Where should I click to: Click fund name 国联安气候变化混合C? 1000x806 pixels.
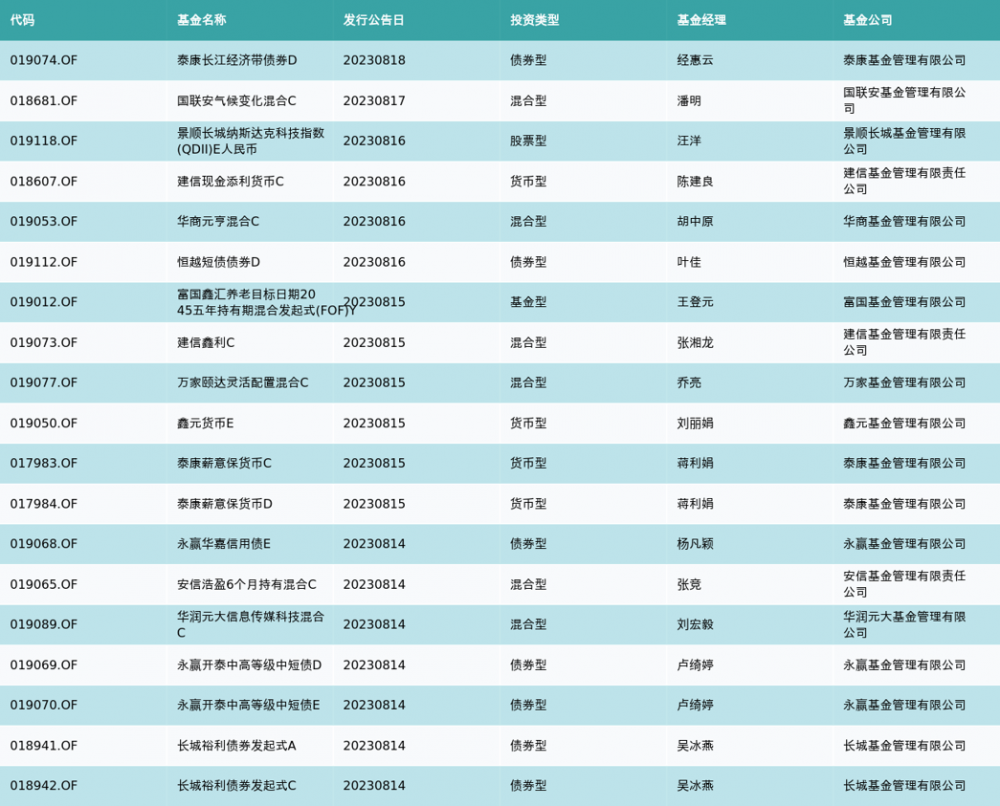coord(237,101)
